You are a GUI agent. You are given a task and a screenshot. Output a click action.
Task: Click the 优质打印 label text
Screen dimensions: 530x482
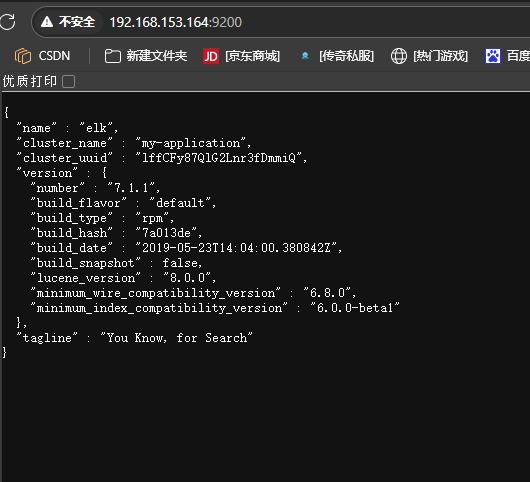(30, 81)
